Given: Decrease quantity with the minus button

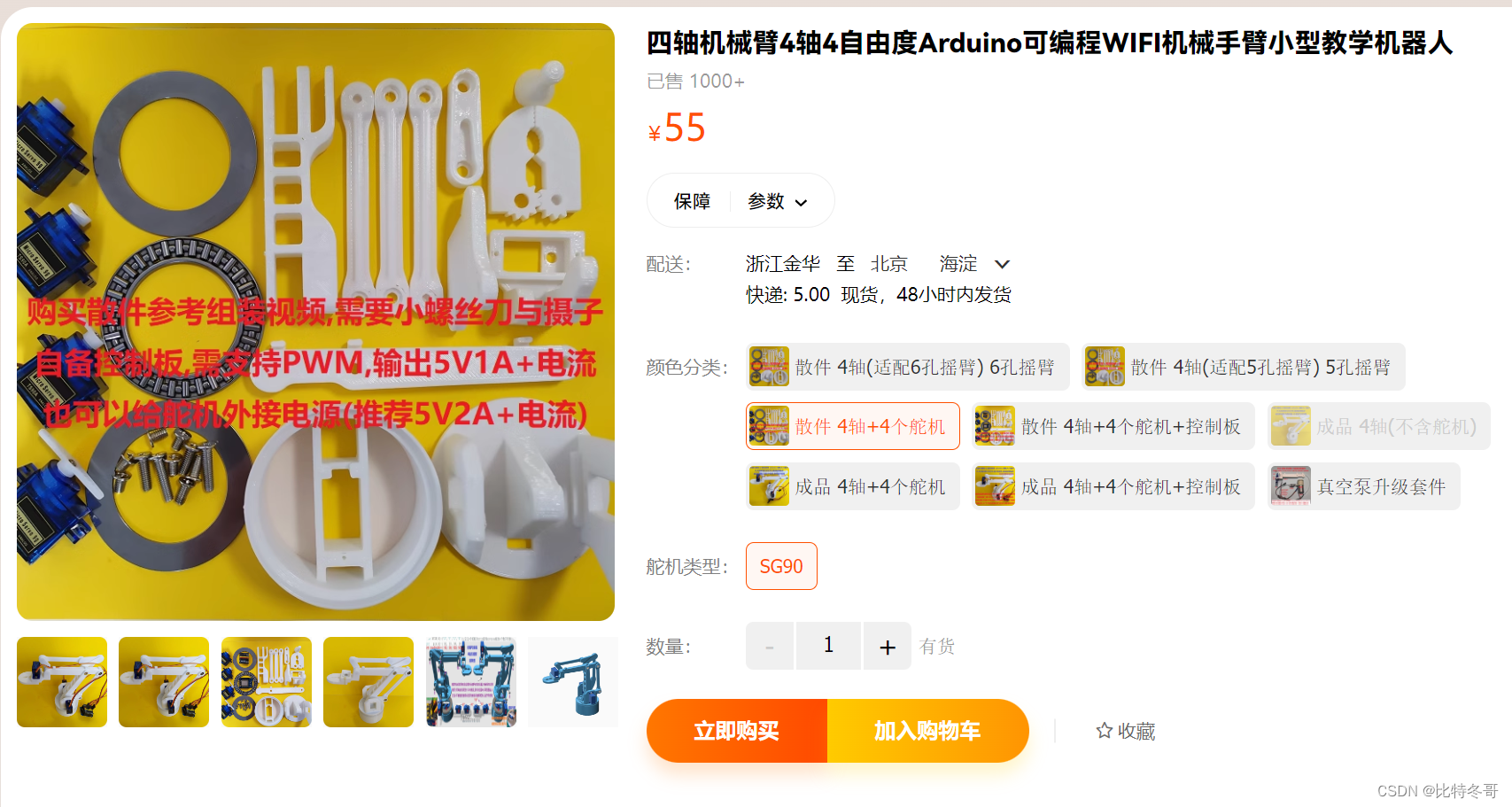Looking at the screenshot, I should tap(770, 646).
